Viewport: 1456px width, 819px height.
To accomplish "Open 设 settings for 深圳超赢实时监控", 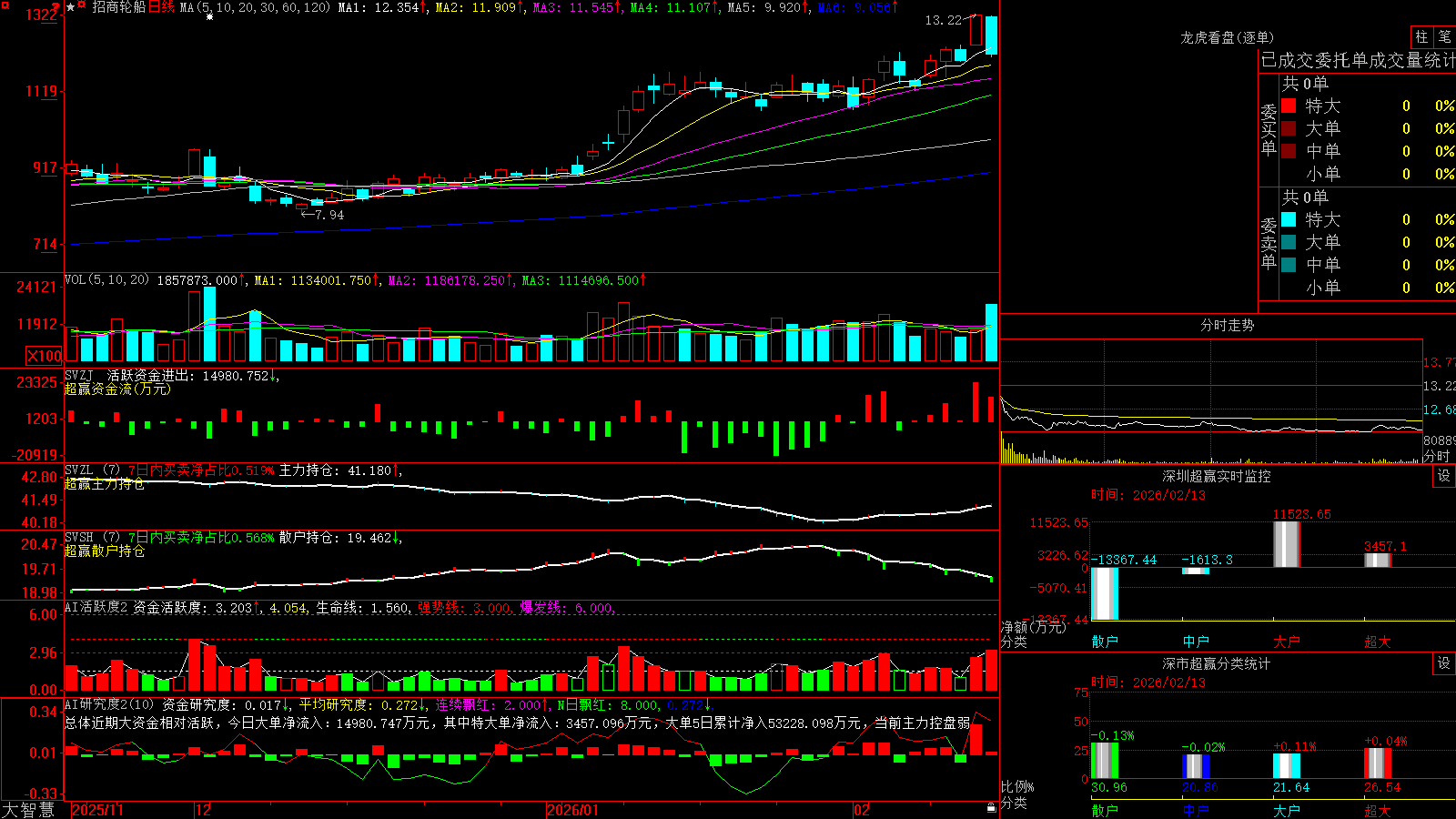I will click(1444, 476).
